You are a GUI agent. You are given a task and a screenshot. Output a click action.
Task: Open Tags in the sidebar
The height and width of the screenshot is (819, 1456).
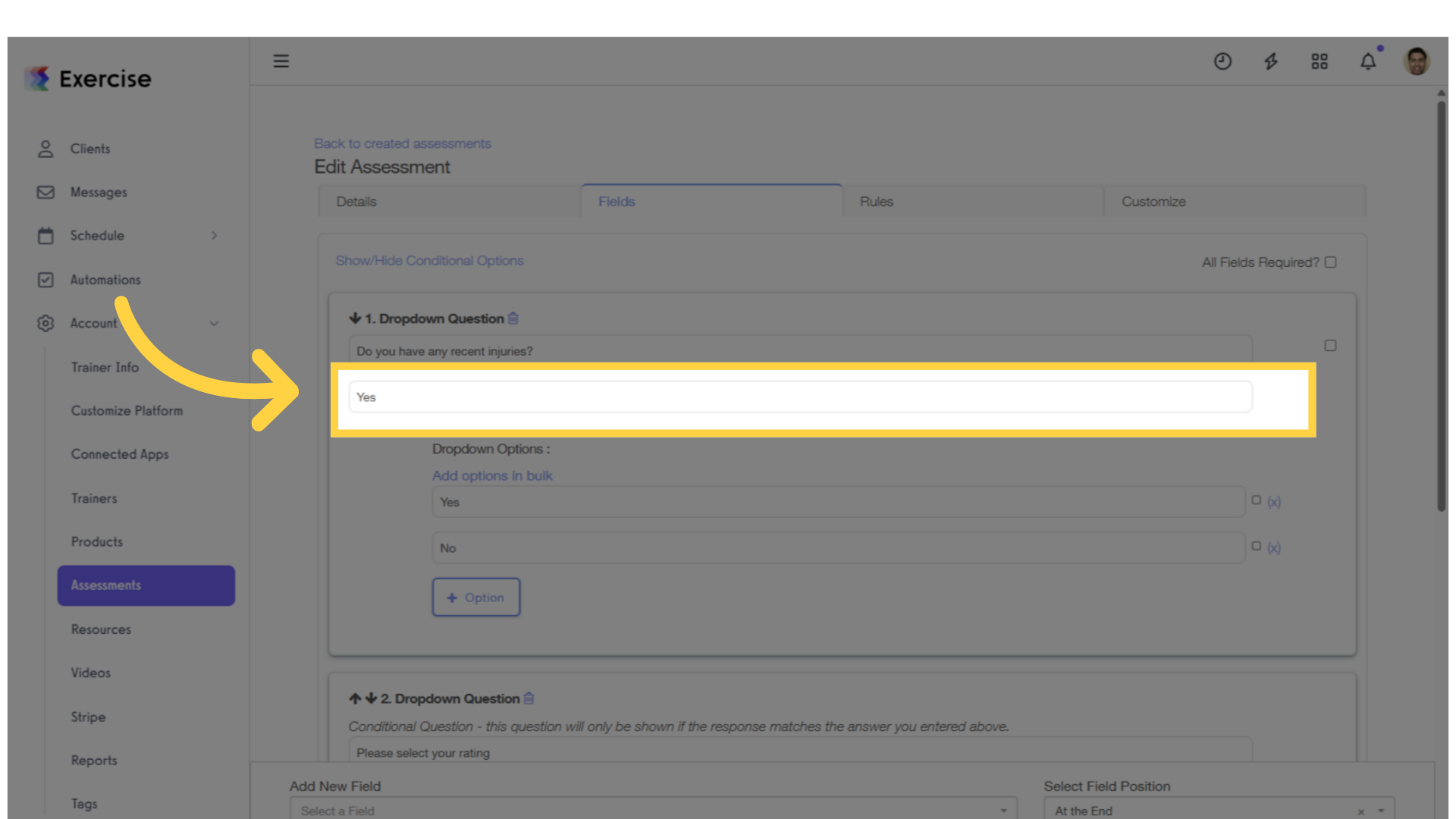point(84,804)
